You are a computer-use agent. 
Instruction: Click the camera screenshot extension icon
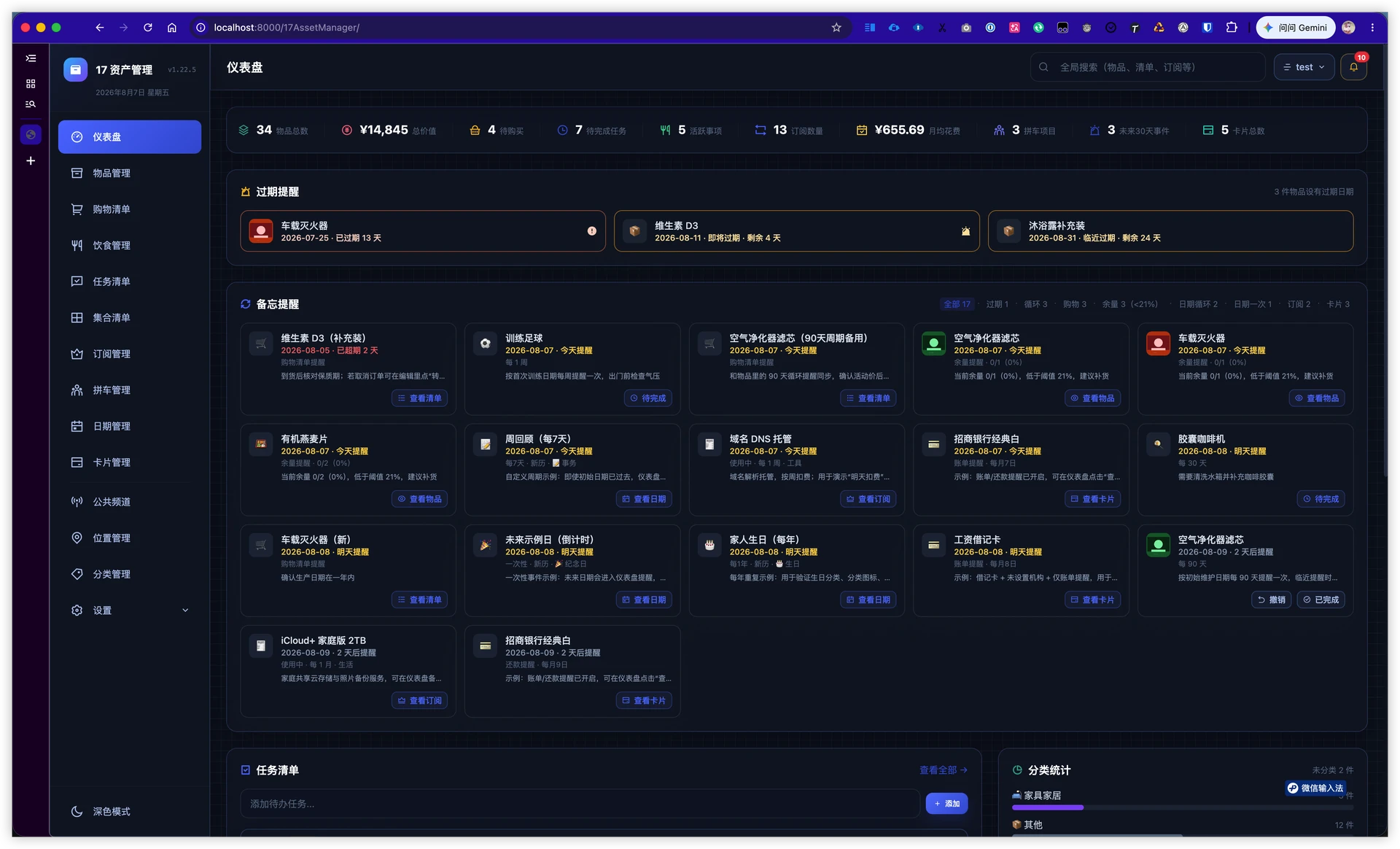click(x=966, y=28)
